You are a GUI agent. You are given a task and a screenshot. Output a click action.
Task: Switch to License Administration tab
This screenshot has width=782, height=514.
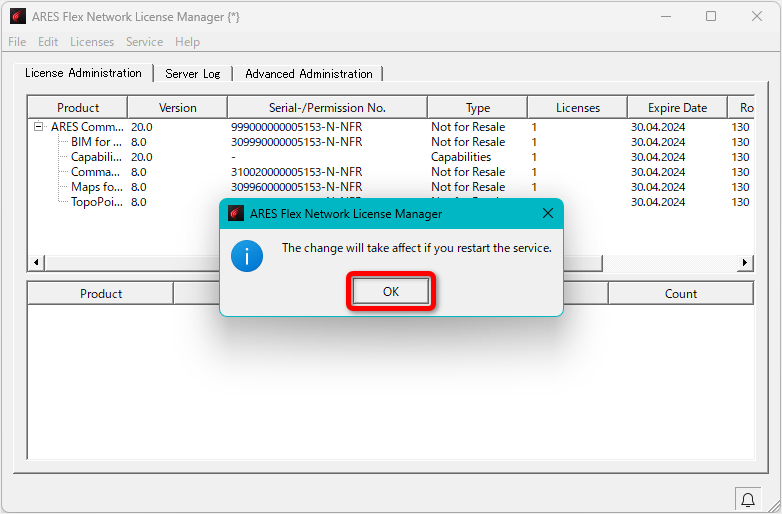click(83, 73)
